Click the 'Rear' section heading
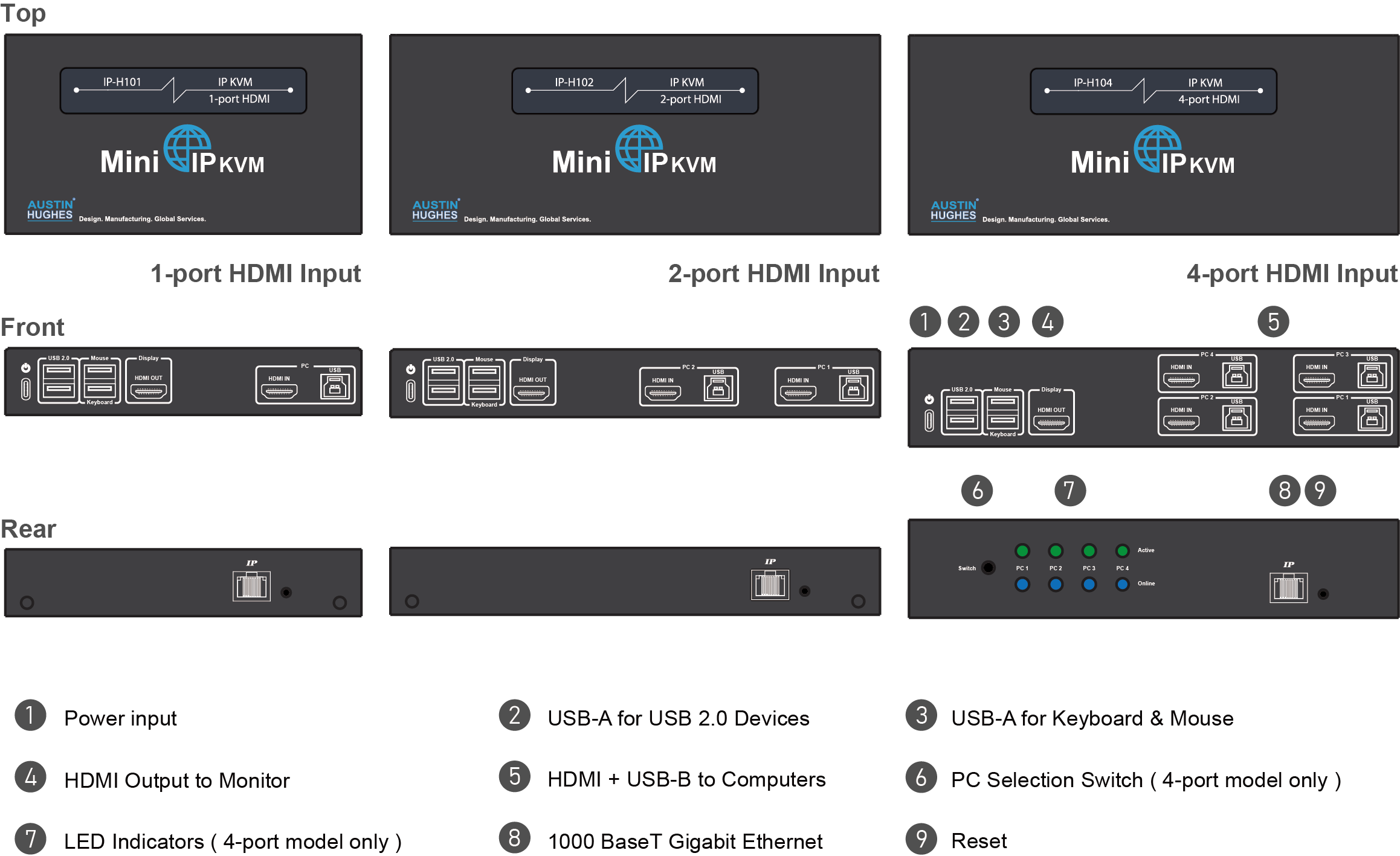The width and height of the screenshot is (1400, 856). 28,529
